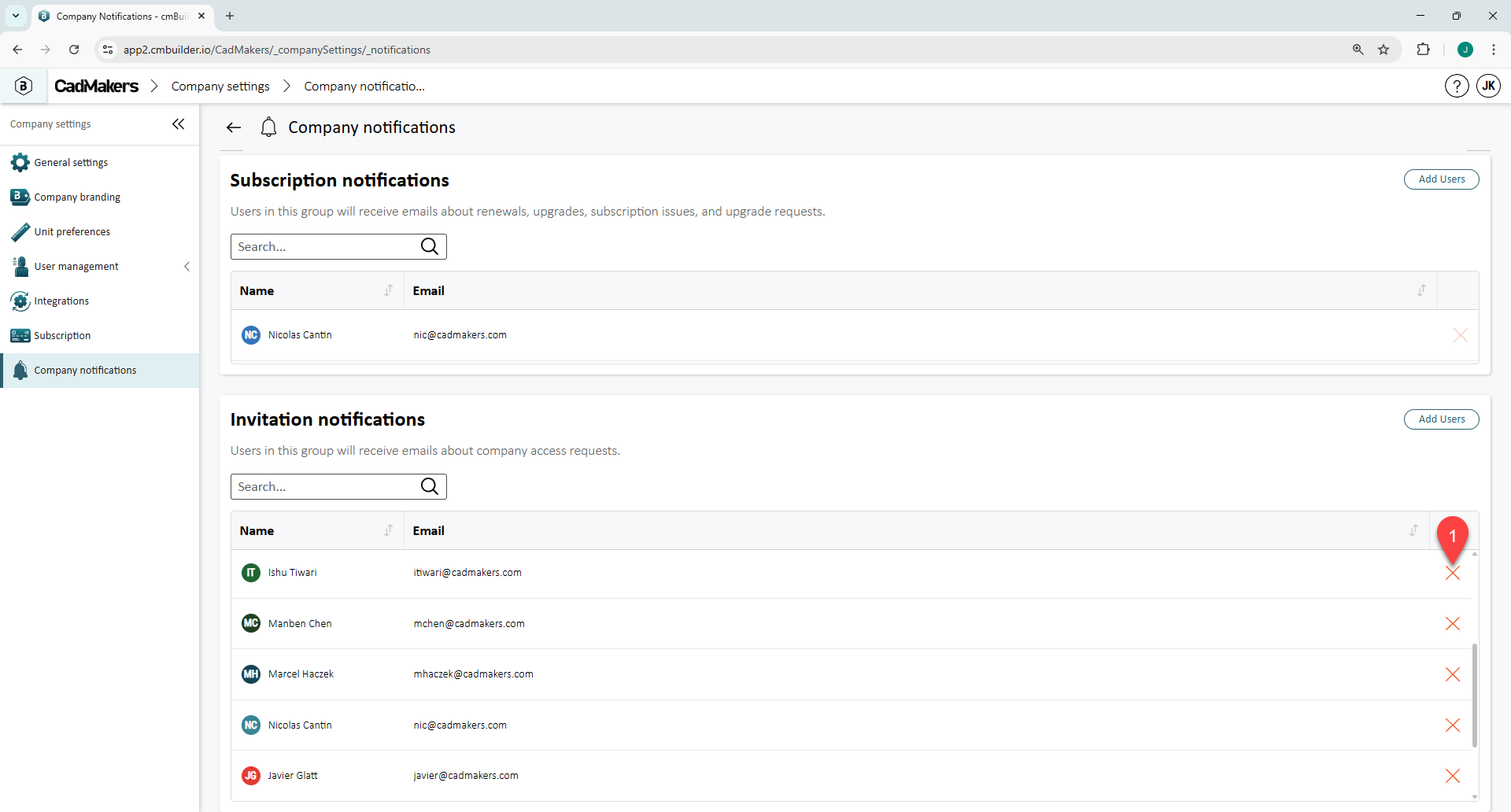Add users to Invitation notifications
1511x812 pixels.
pos(1441,419)
